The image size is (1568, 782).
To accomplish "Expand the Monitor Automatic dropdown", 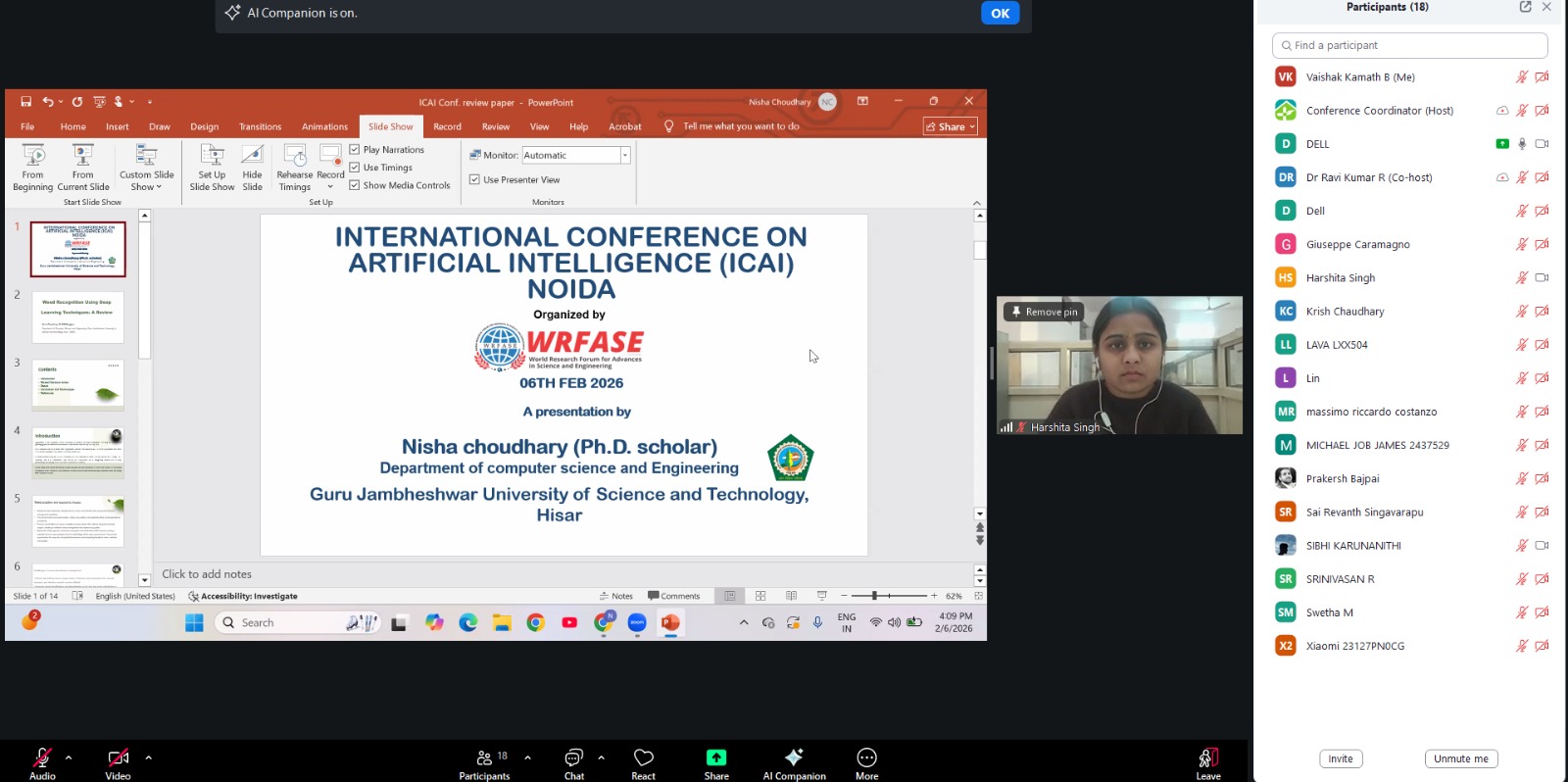I will tap(624, 155).
